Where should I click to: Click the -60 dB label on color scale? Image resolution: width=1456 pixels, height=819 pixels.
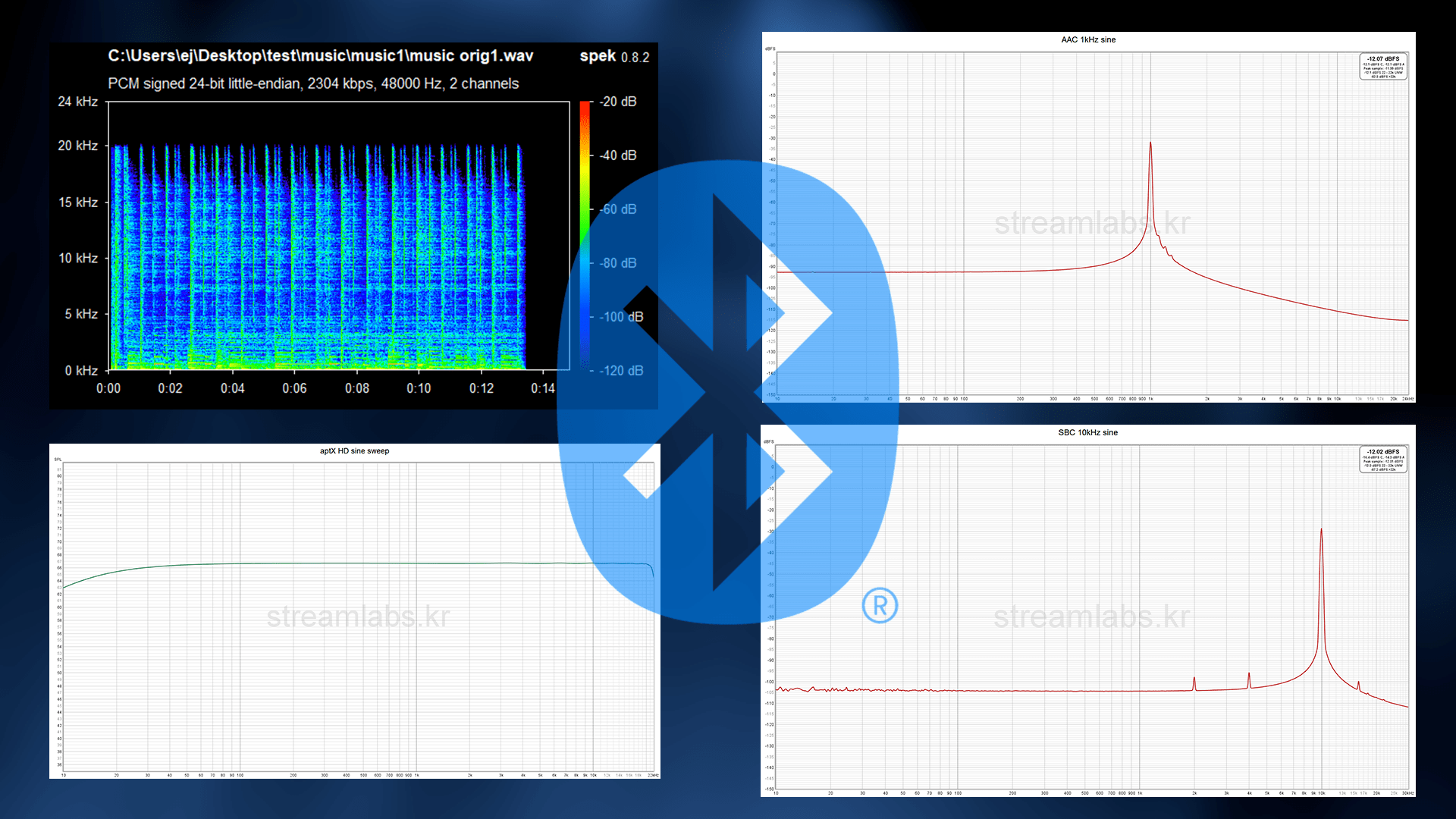pyautogui.click(x=618, y=209)
